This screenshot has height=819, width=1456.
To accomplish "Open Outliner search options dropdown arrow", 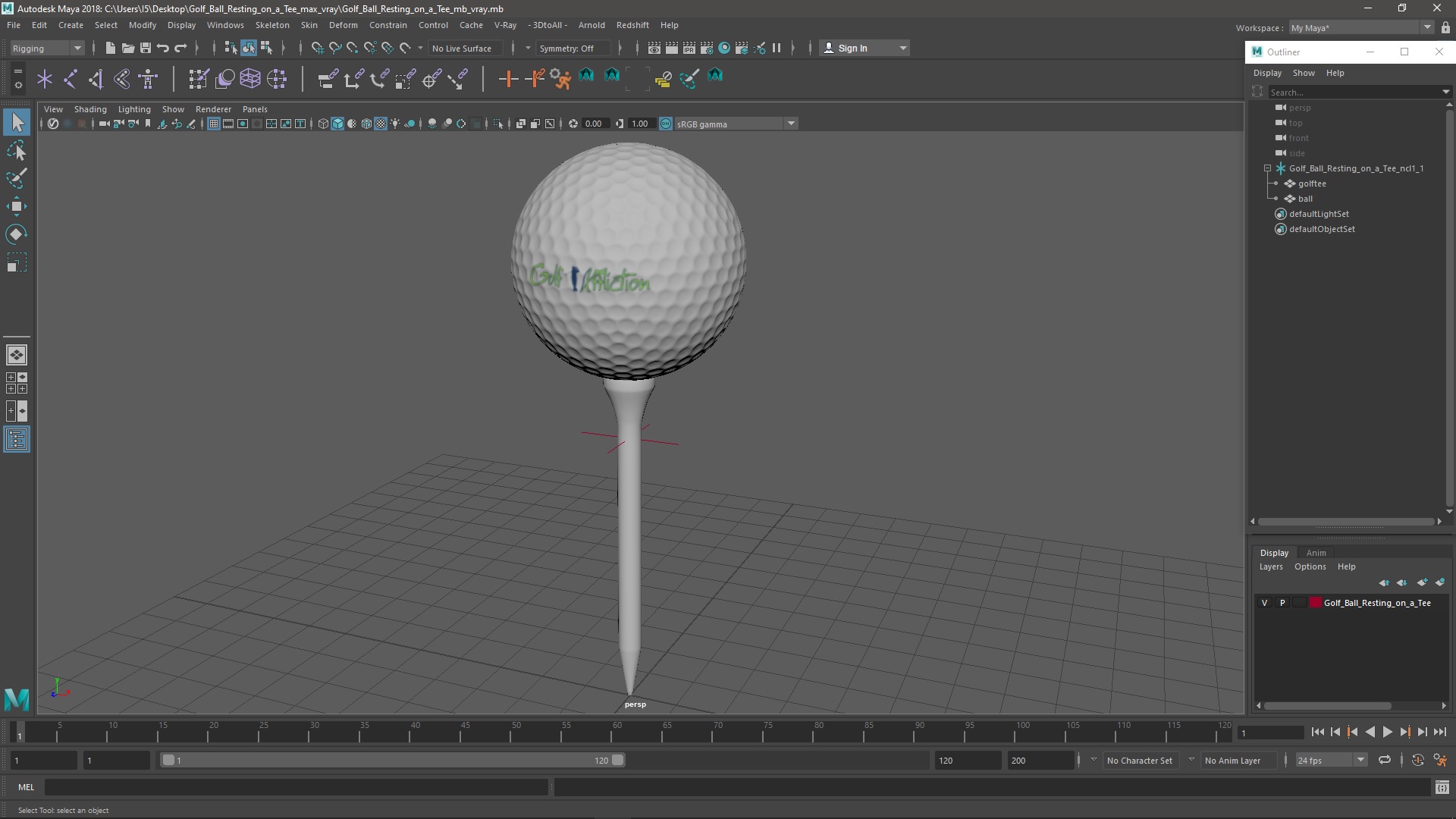I will click(x=1445, y=92).
